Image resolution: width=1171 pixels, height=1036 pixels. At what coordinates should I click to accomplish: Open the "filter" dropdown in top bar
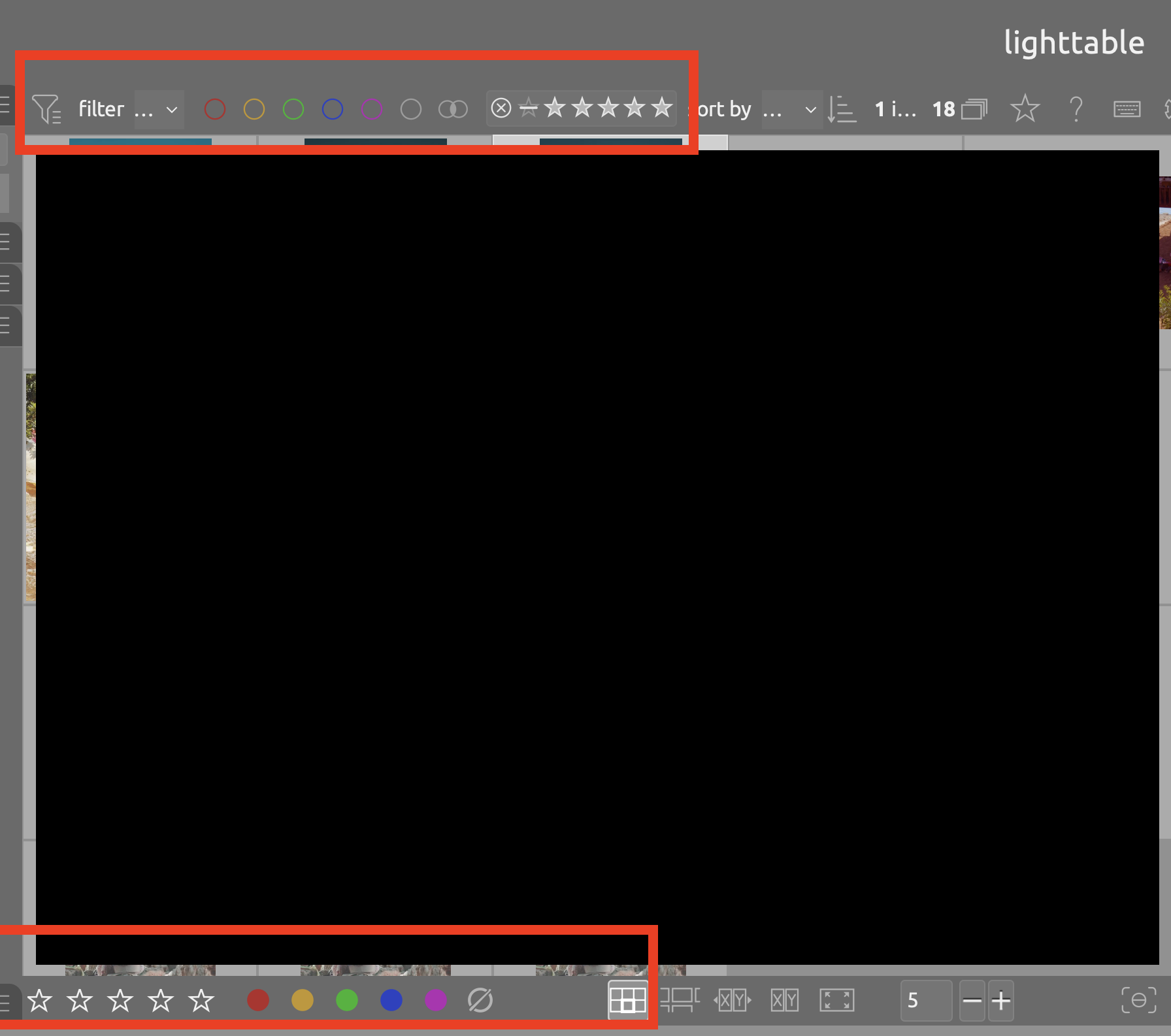pos(159,109)
